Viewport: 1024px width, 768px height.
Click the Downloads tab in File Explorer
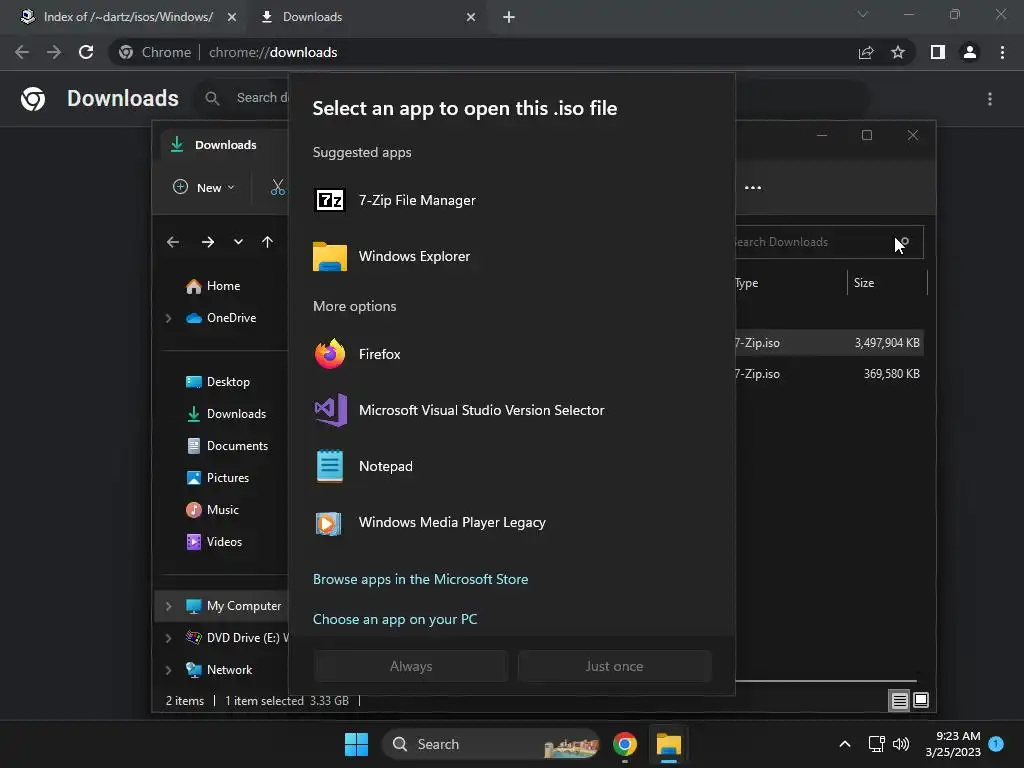(223, 145)
